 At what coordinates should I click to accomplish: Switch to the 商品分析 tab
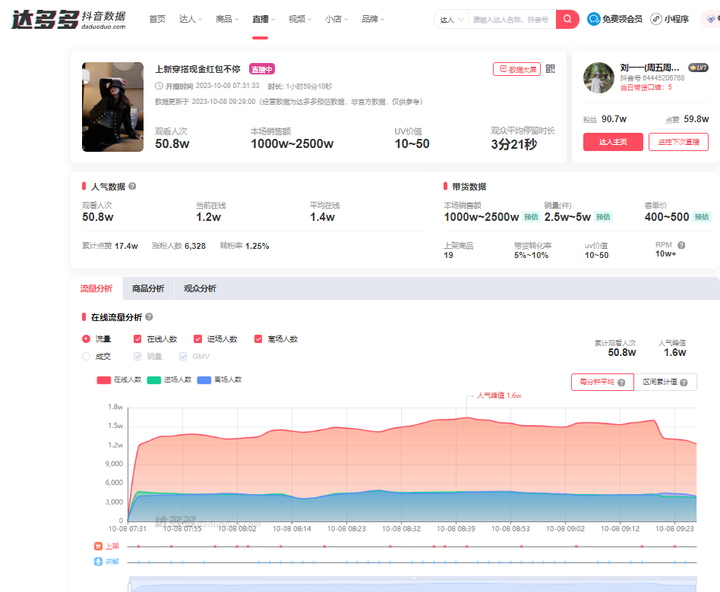pos(148,288)
